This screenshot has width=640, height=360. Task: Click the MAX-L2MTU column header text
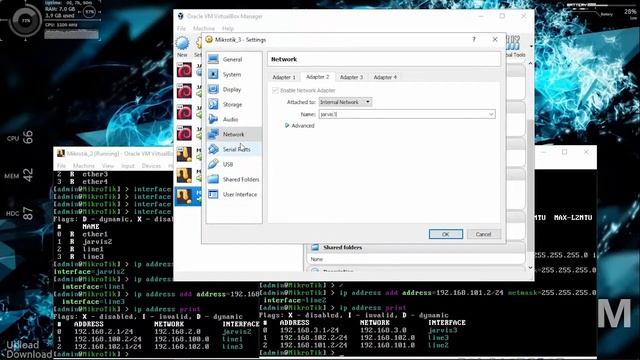(573, 218)
